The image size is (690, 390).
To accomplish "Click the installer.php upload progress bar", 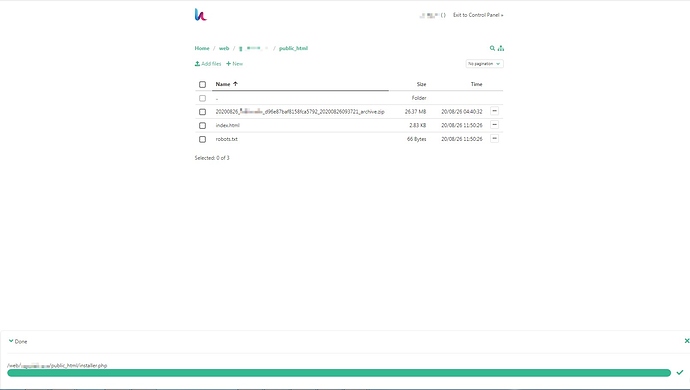I will (x=339, y=373).
